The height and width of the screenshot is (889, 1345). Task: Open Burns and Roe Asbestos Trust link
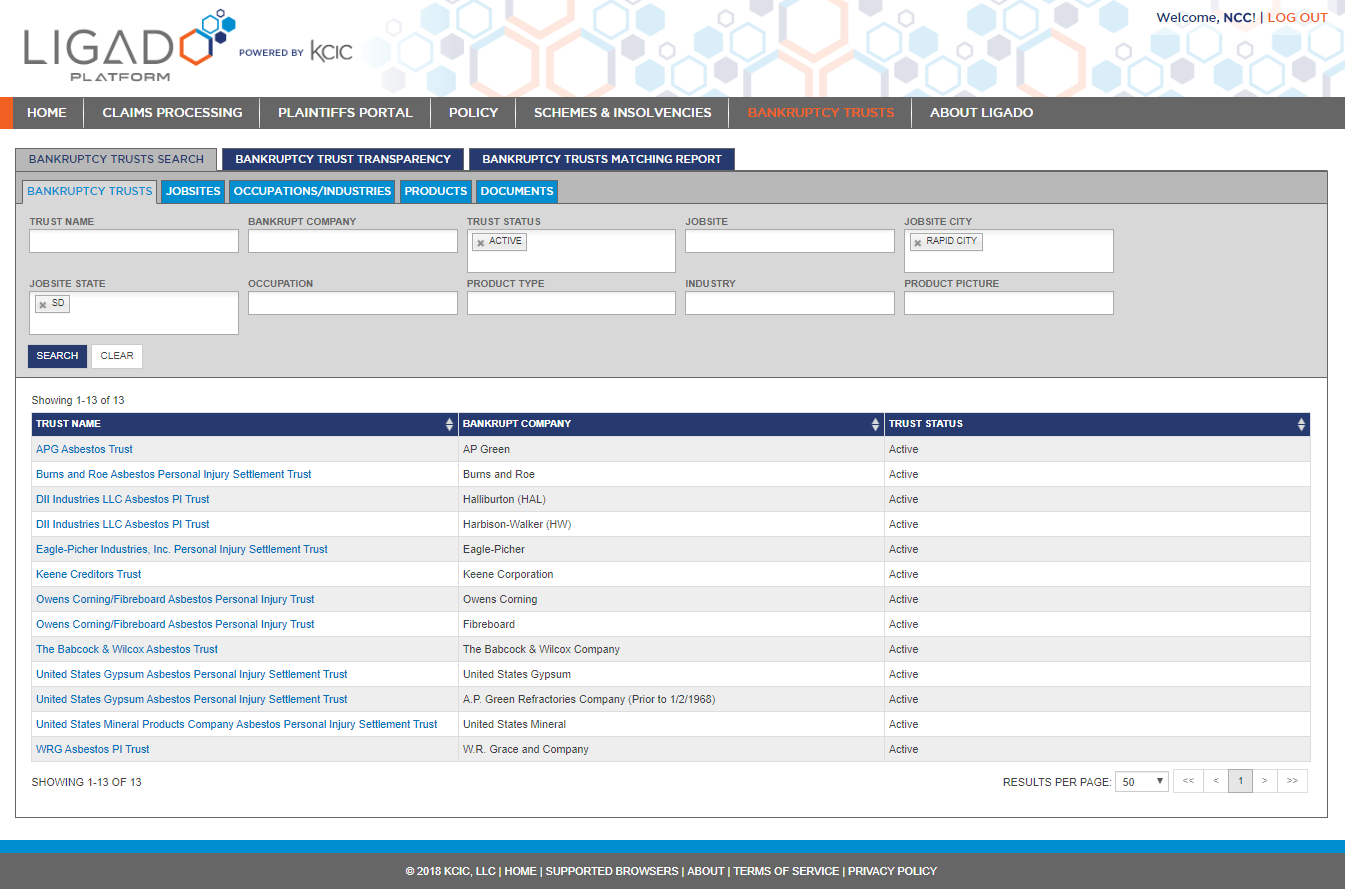tap(173, 474)
